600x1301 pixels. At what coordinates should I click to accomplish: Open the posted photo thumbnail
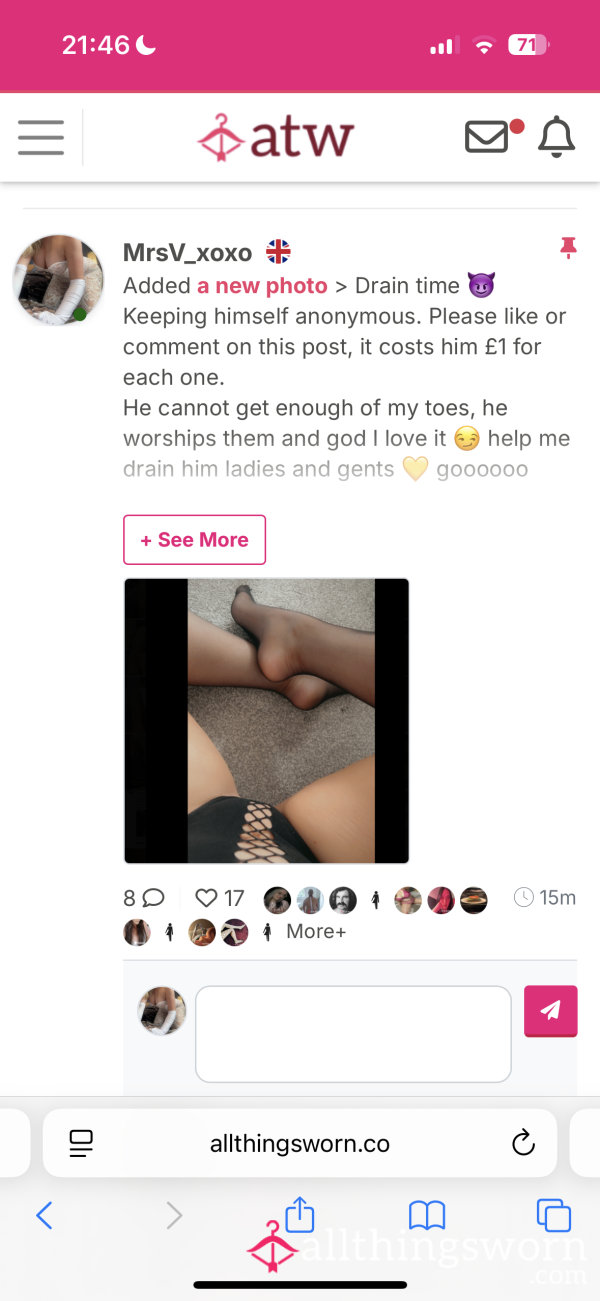tap(266, 721)
